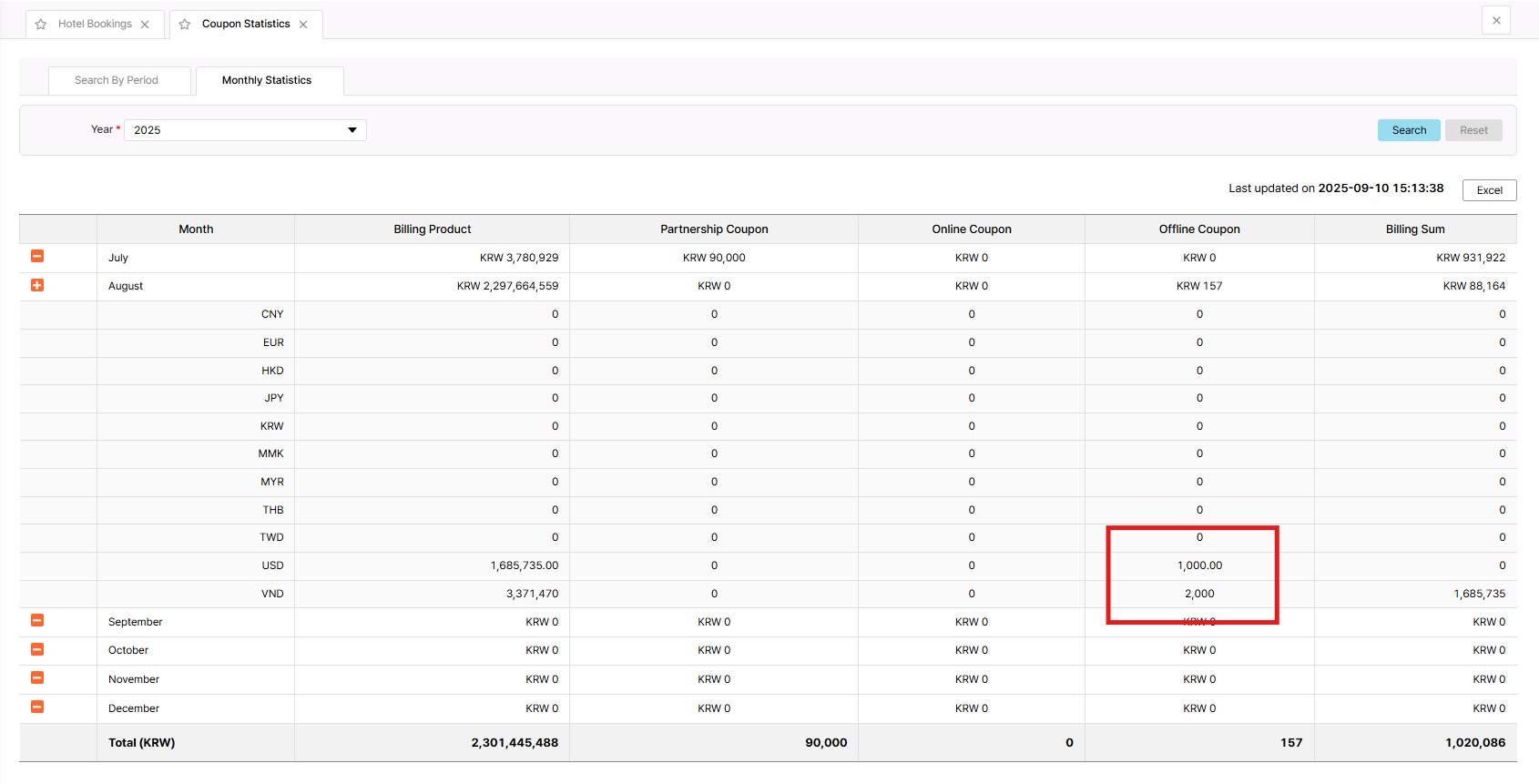Close the Hotel Bookings tab

click(145, 25)
